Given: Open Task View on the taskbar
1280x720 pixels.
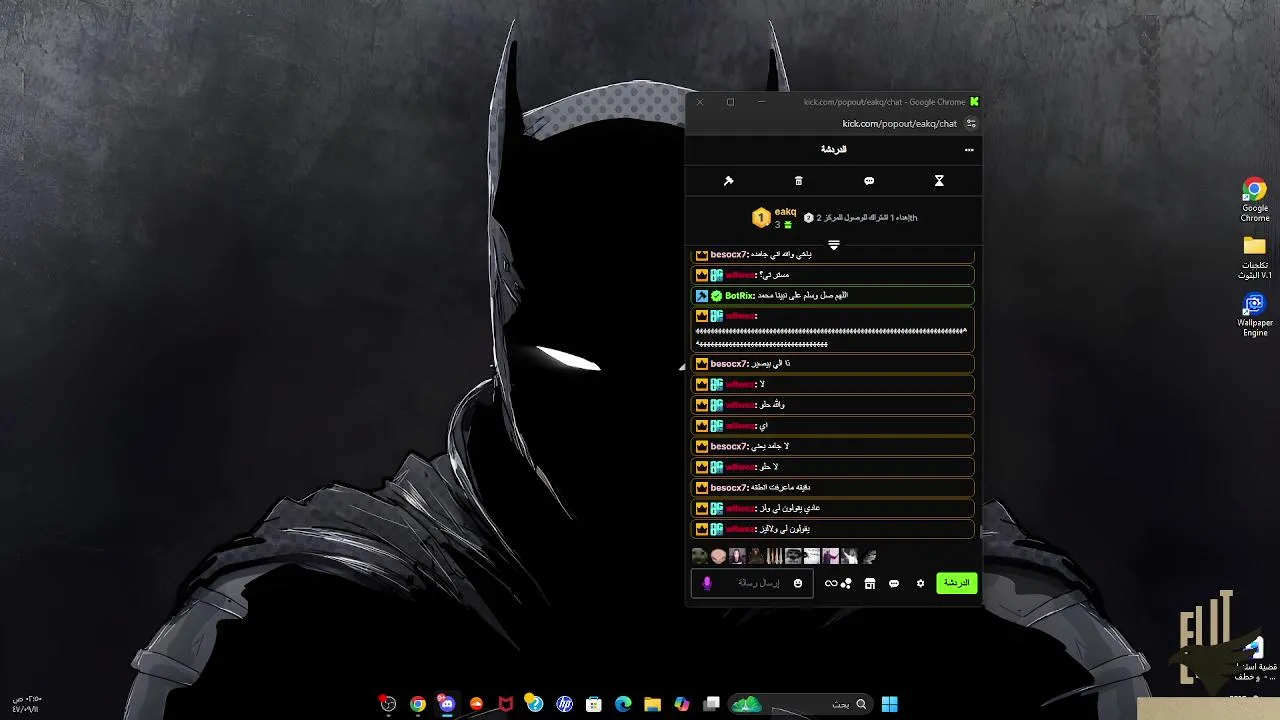Looking at the screenshot, I should tap(711, 704).
